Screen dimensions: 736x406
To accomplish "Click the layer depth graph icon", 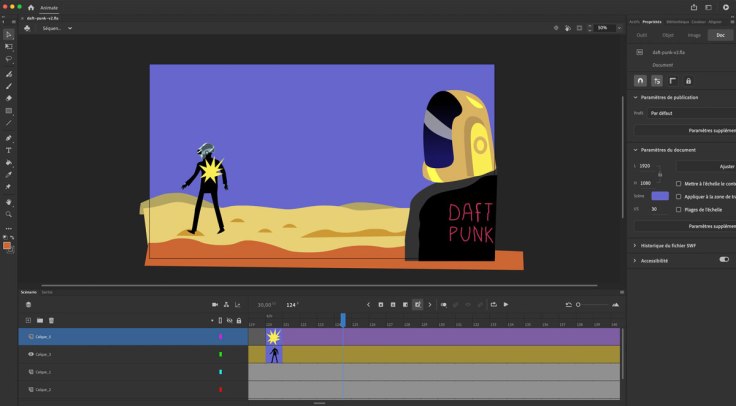I will pyautogui.click(x=238, y=305).
